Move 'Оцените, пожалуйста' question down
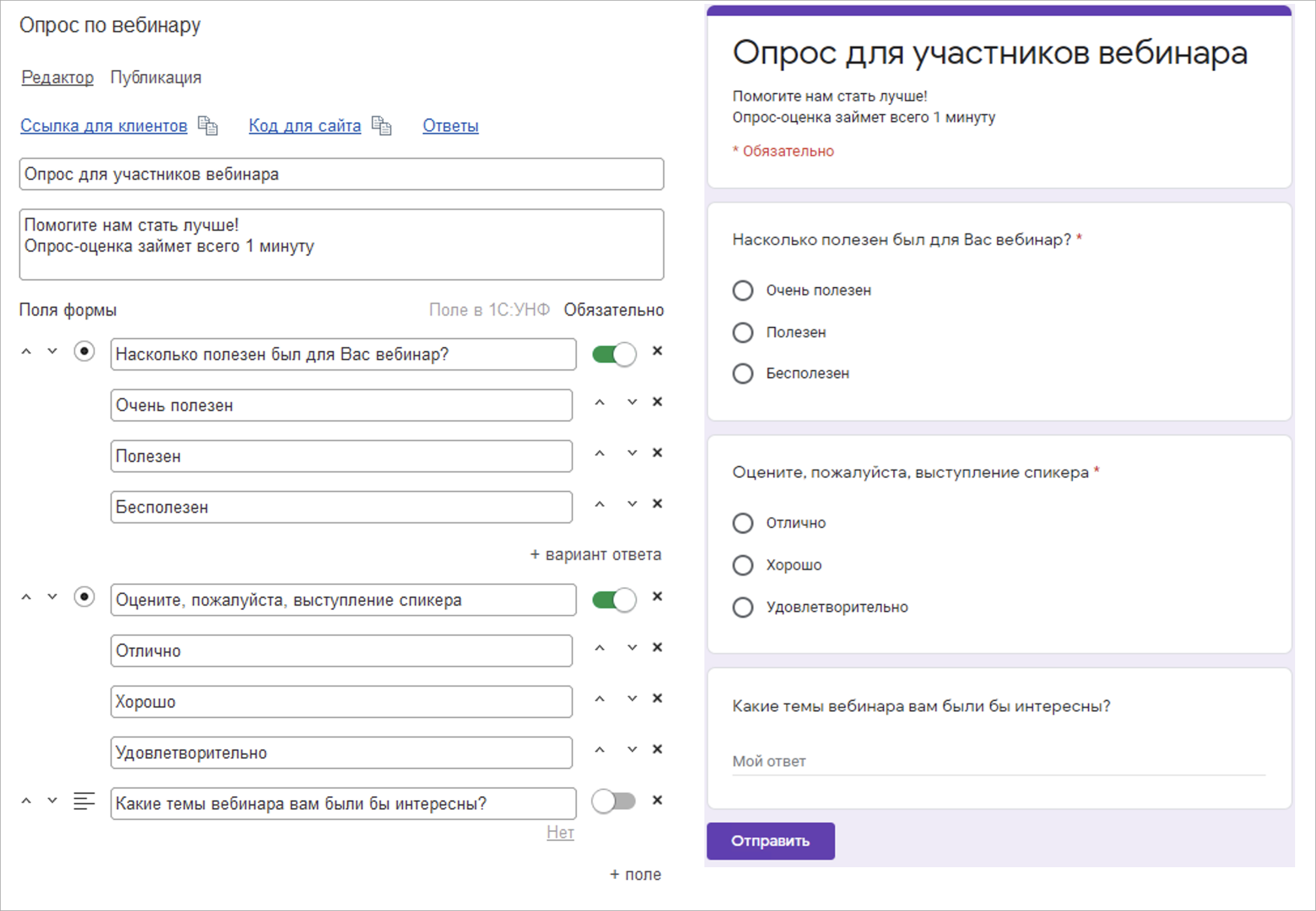Screen dimensions: 1316x911 (52, 597)
